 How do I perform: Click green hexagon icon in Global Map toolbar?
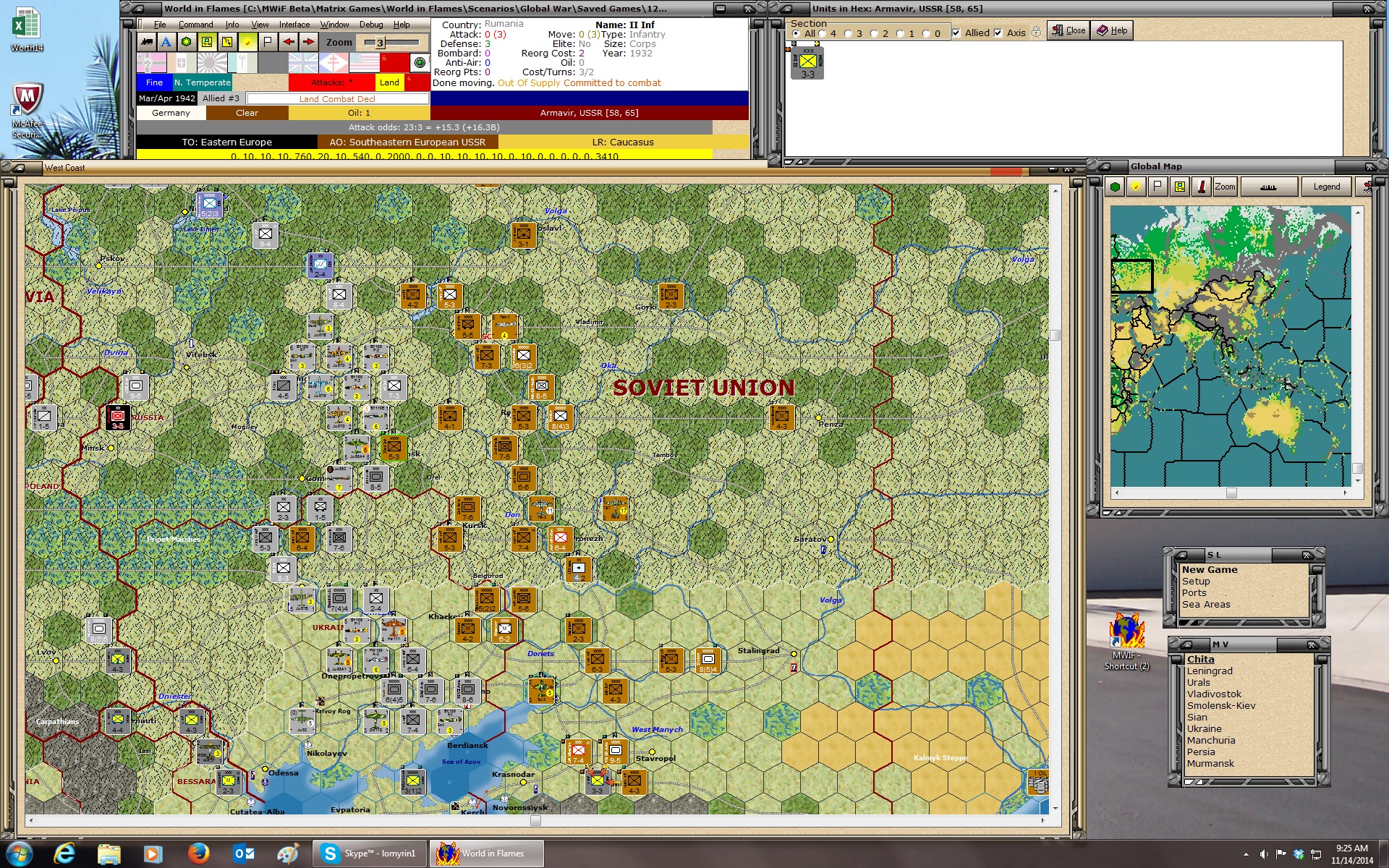(x=1115, y=187)
